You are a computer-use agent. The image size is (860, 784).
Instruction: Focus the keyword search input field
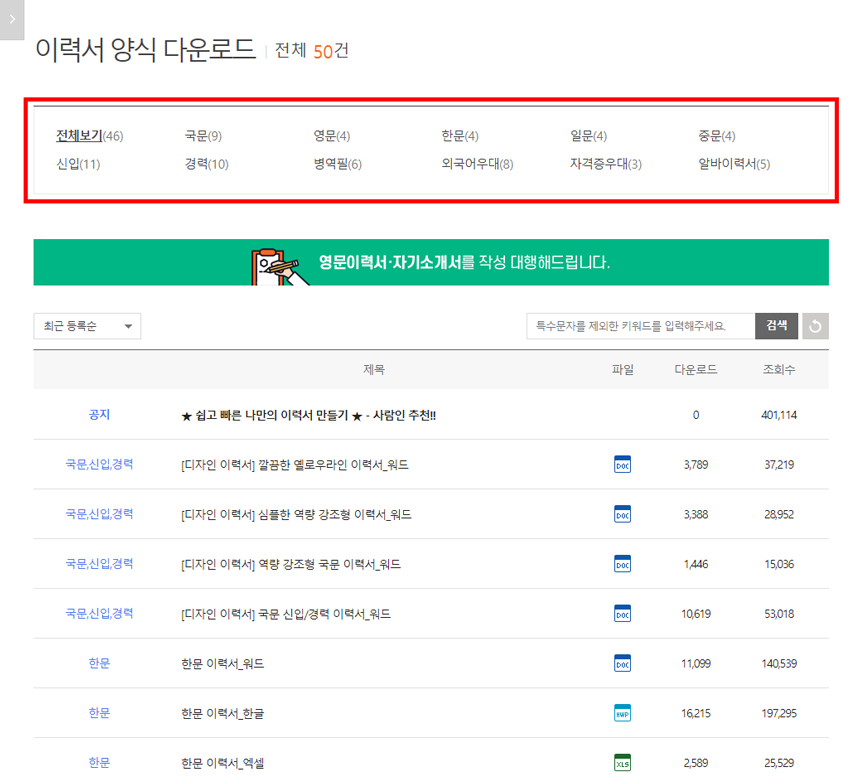[641, 326]
